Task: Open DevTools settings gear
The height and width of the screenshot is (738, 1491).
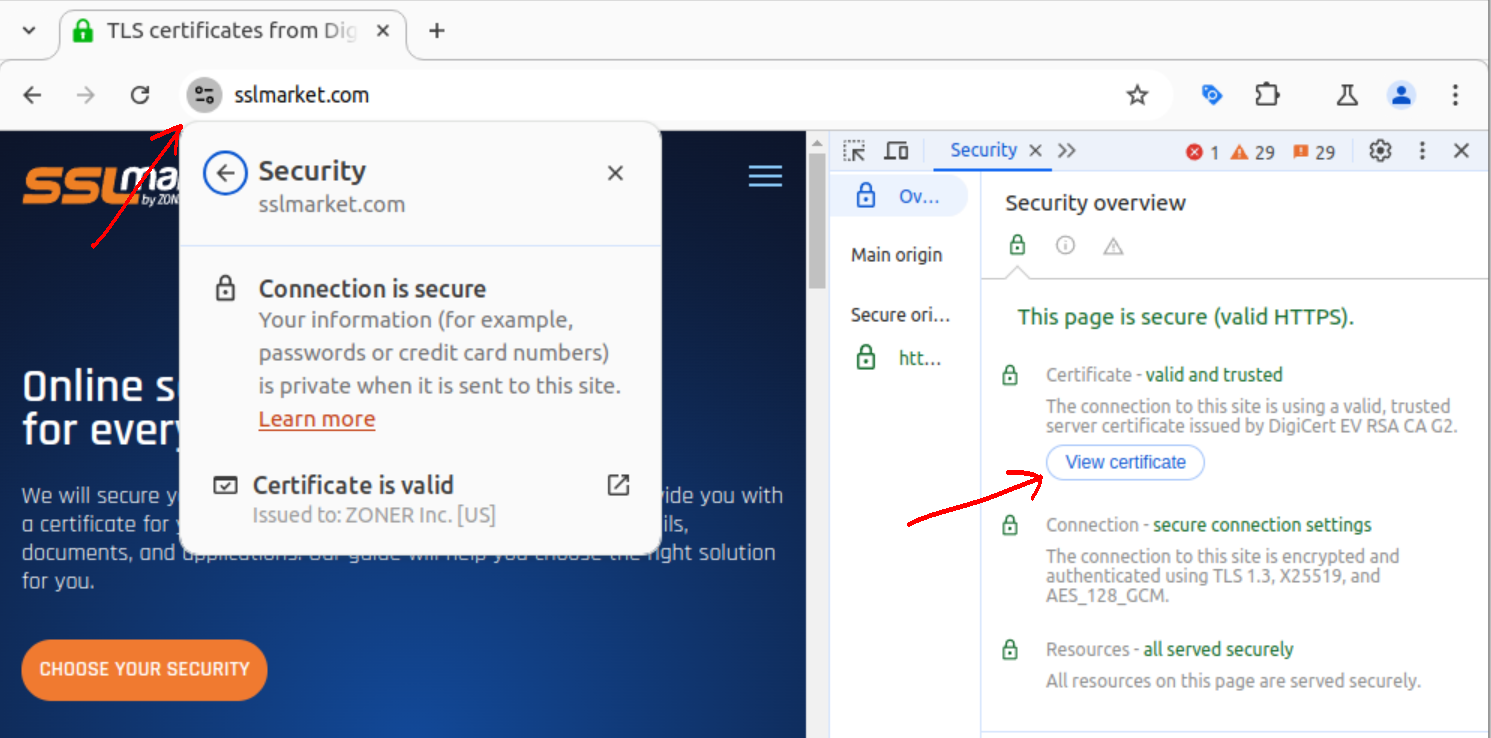Action: pyautogui.click(x=1380, y=151)
